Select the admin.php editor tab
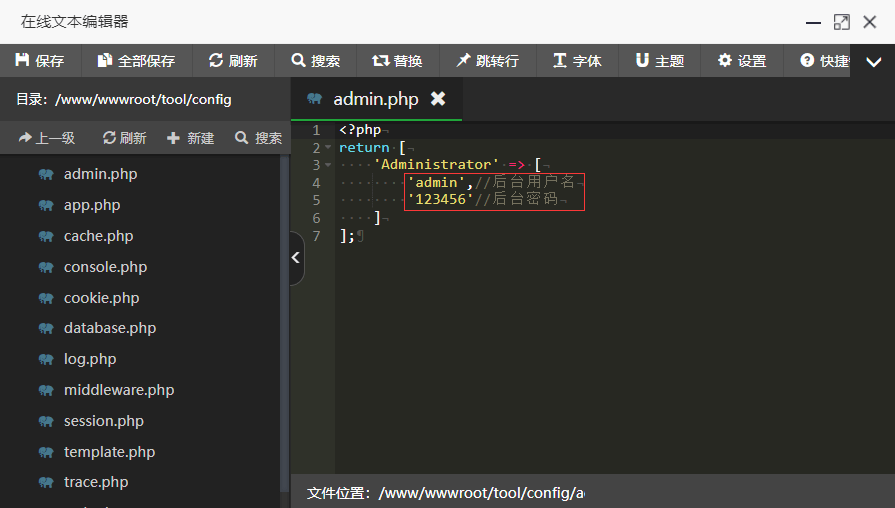The image size is (895, 508). tap(376, 99)
